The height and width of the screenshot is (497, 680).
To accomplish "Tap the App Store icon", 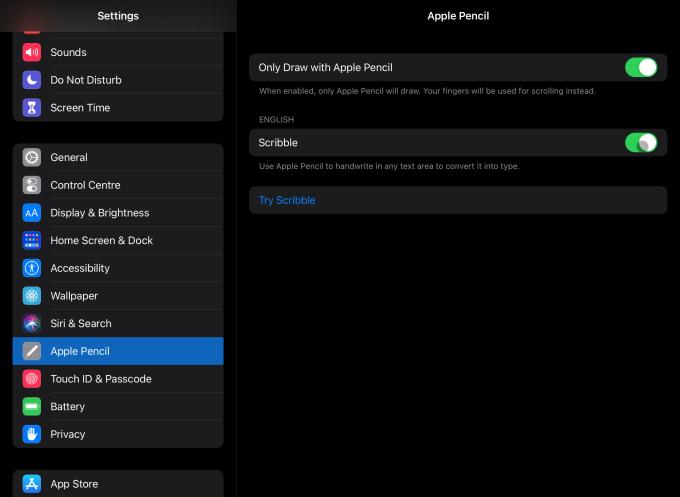I will tap(32, 484).
